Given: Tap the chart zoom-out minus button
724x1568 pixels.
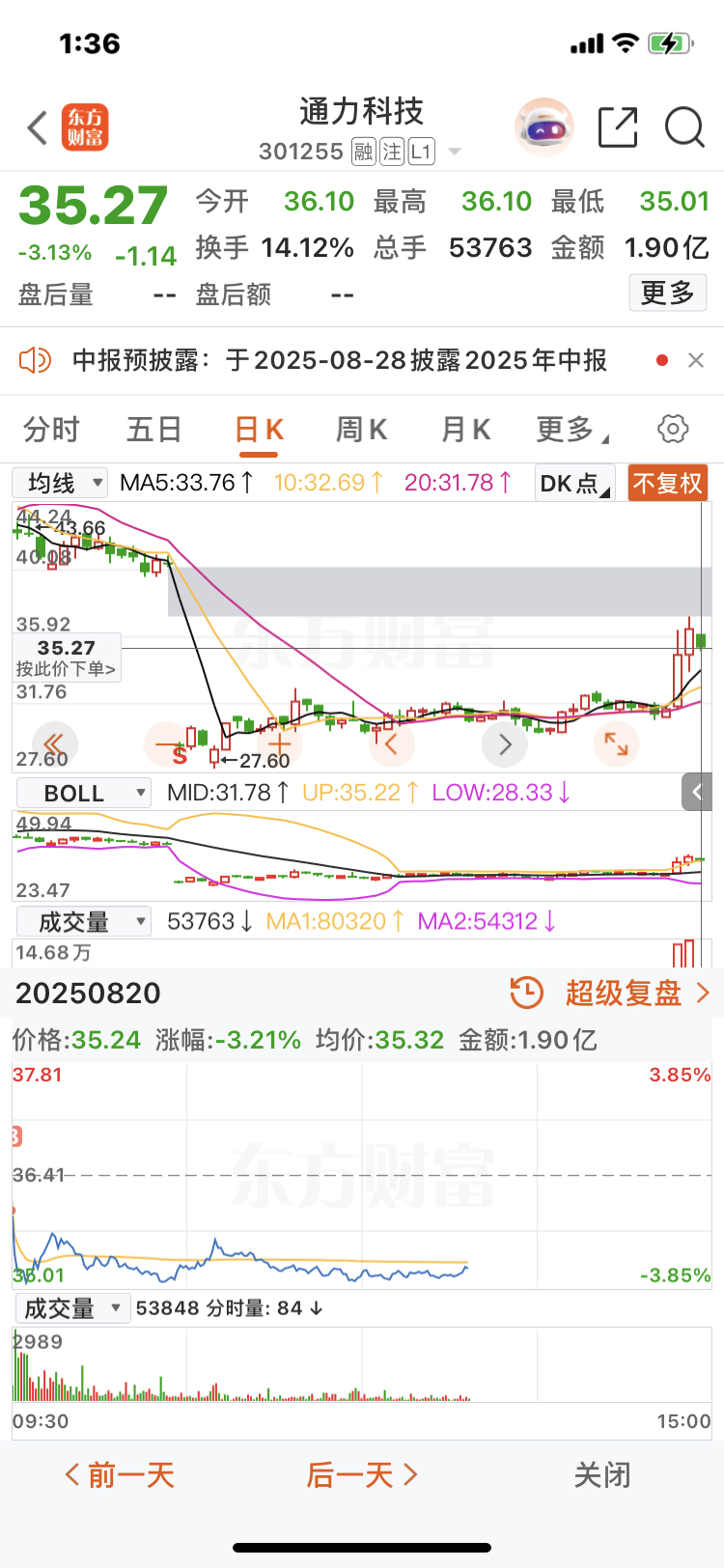Looking at the screenshot, I should coord(166,744).
